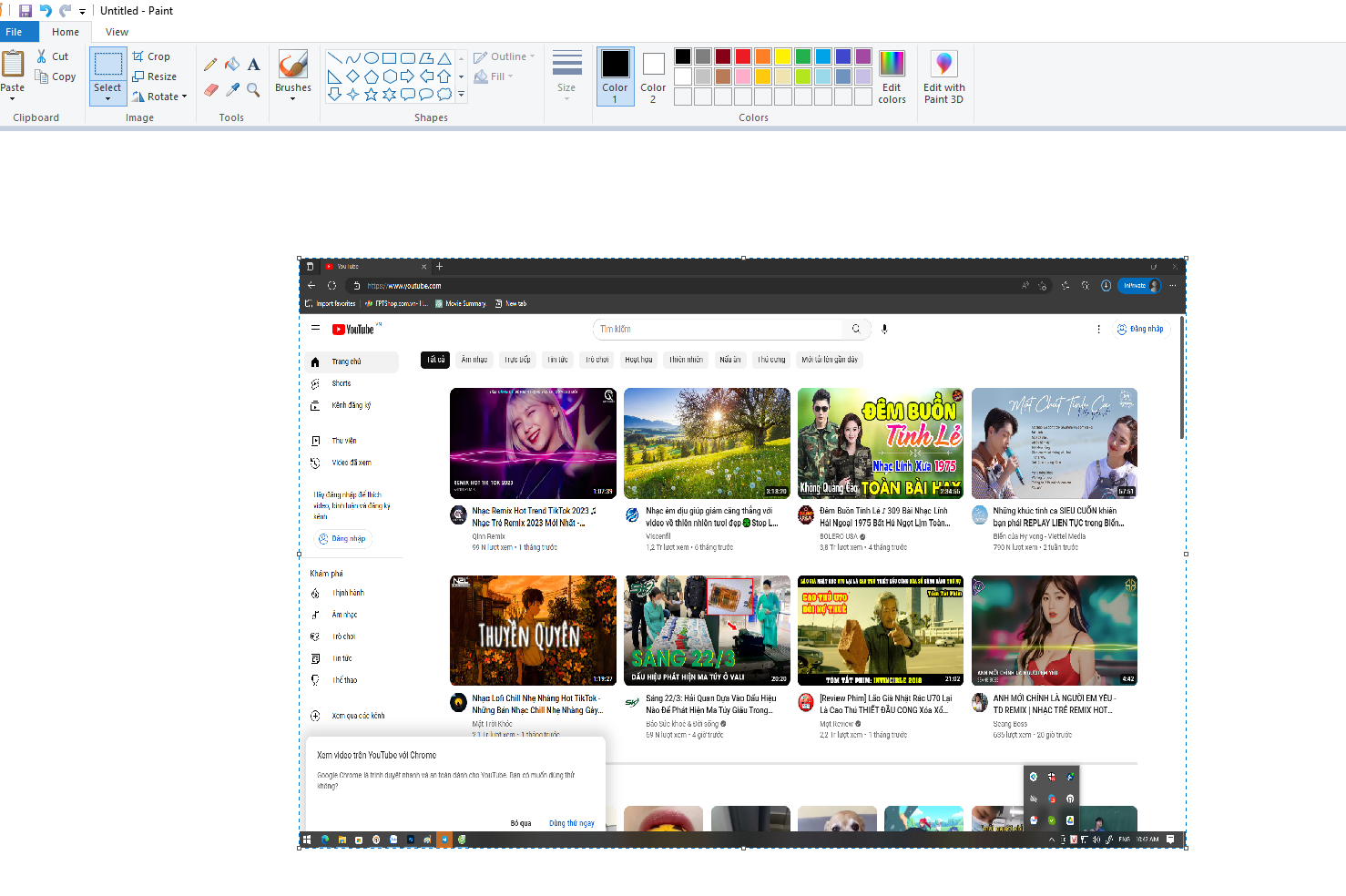Select the Rounded rectangle shape
Screen dimensions: 1346x896
[407, 58]
